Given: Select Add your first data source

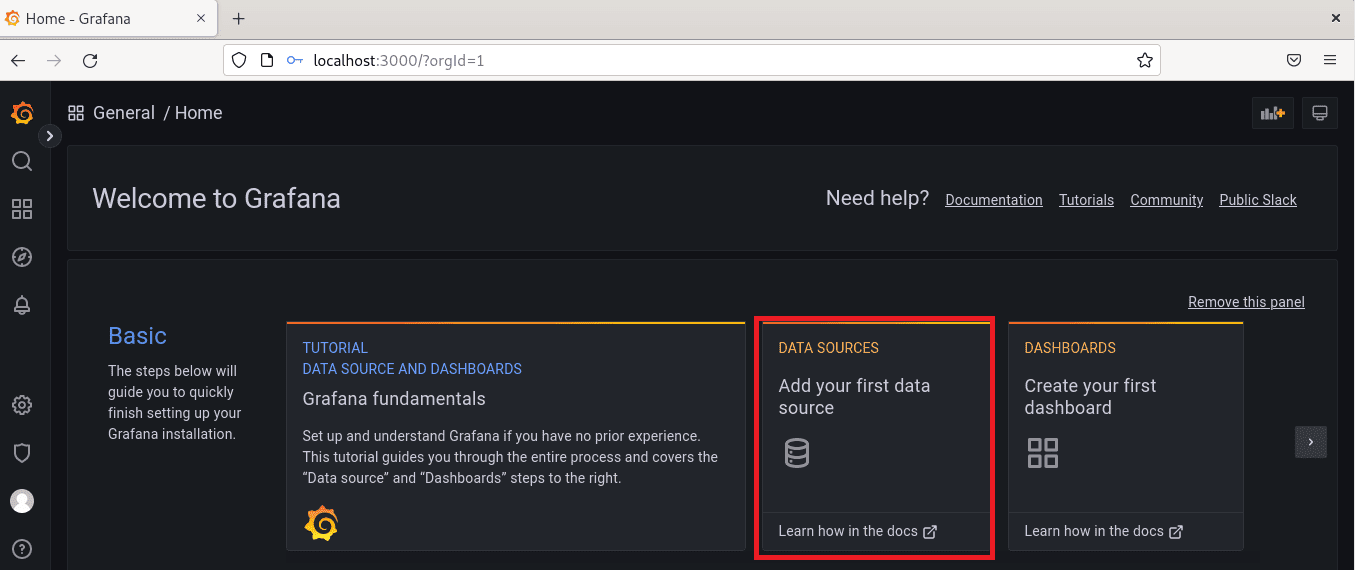Looking at the screenshot, I should pyautogui.click(x=854, y=397).
